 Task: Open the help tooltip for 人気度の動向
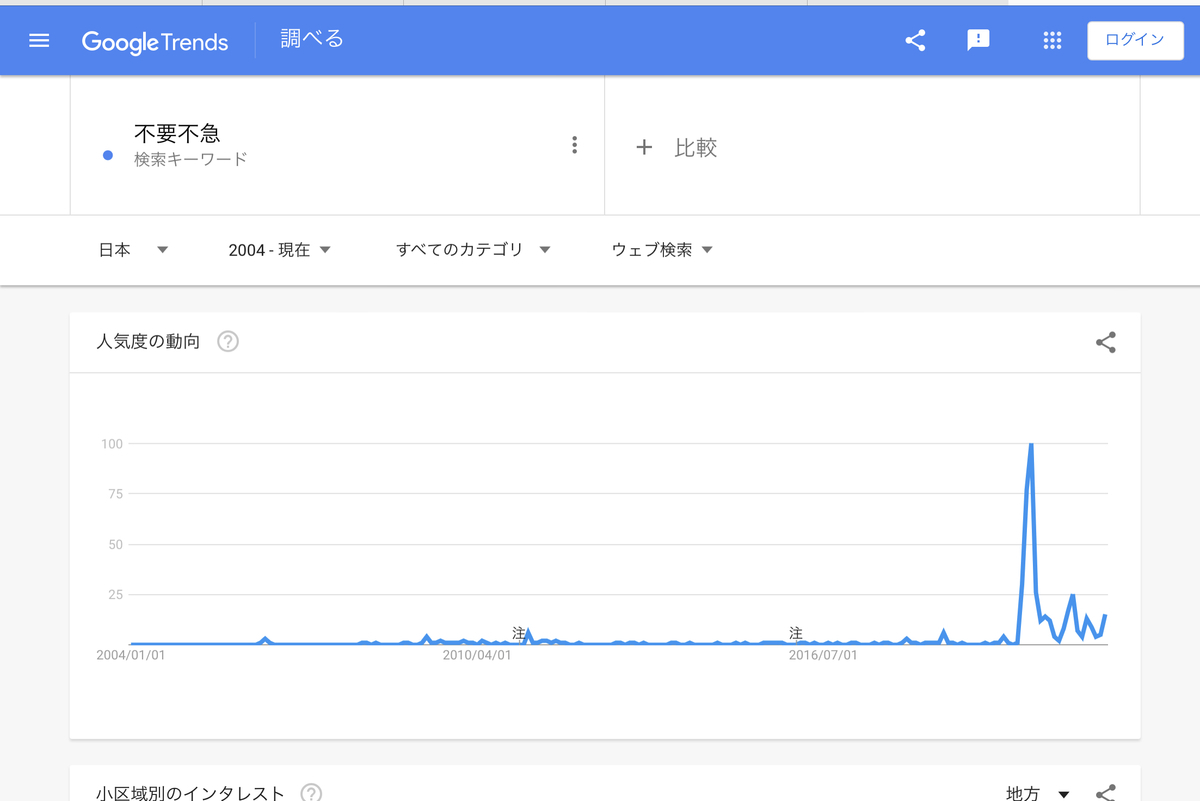(x=228, y=341)
